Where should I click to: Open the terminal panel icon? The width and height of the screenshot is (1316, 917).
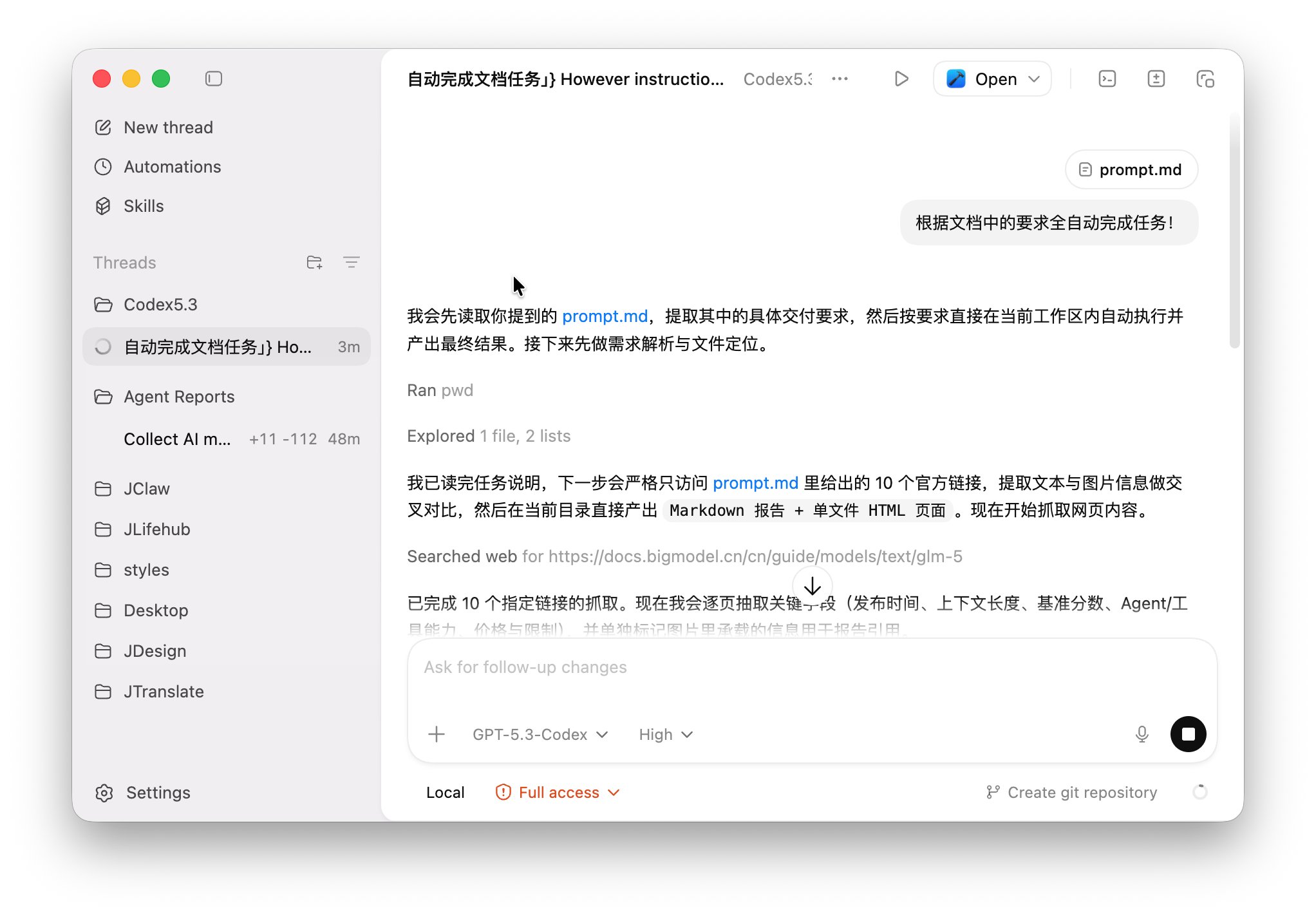click(1107, 79)
